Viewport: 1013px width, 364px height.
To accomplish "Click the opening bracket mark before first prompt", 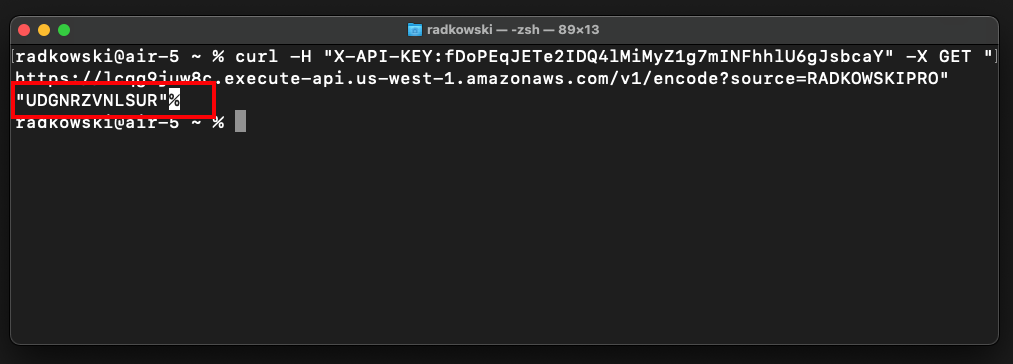I will (x=15, y=57).
